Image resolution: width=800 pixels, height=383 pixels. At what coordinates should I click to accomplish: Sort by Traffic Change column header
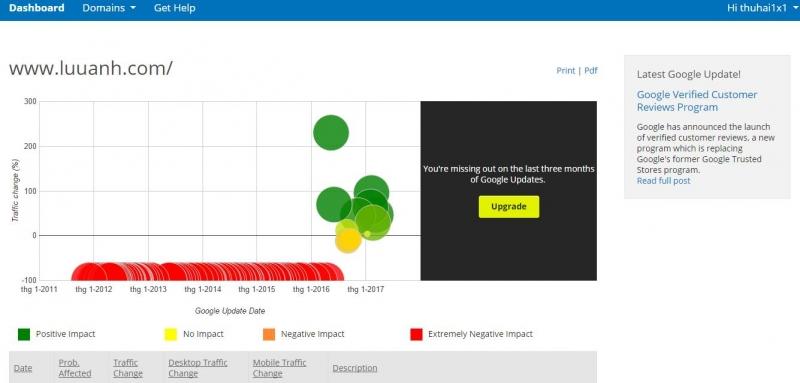click(128, 368)
